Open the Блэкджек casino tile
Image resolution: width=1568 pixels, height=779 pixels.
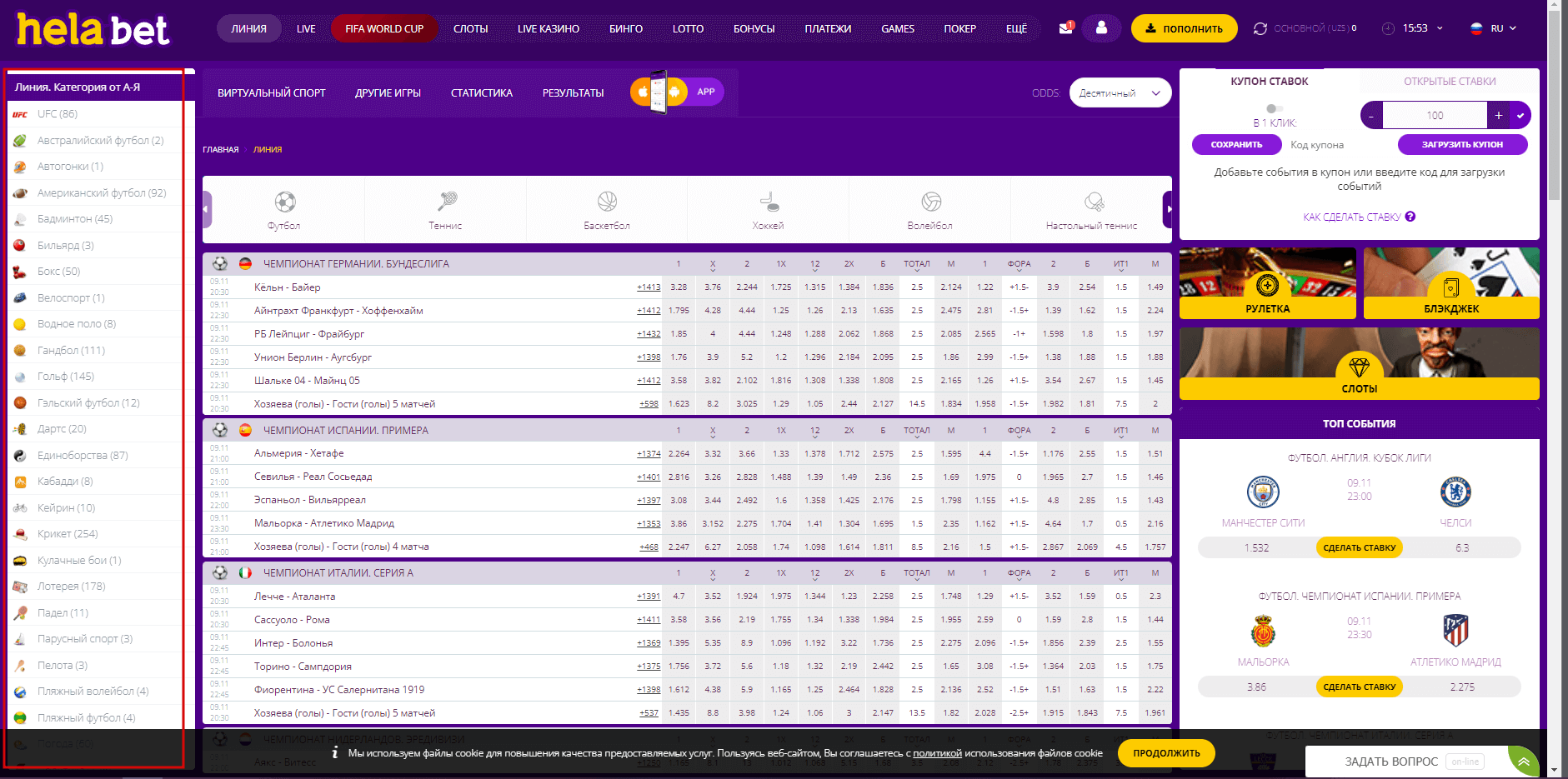pos(1451,283)
